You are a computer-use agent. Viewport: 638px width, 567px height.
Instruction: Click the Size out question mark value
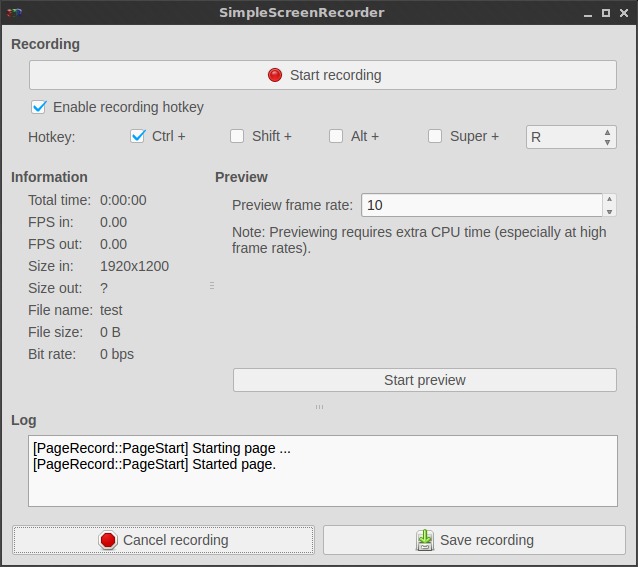pyautogui.click(x=104, y=288)
